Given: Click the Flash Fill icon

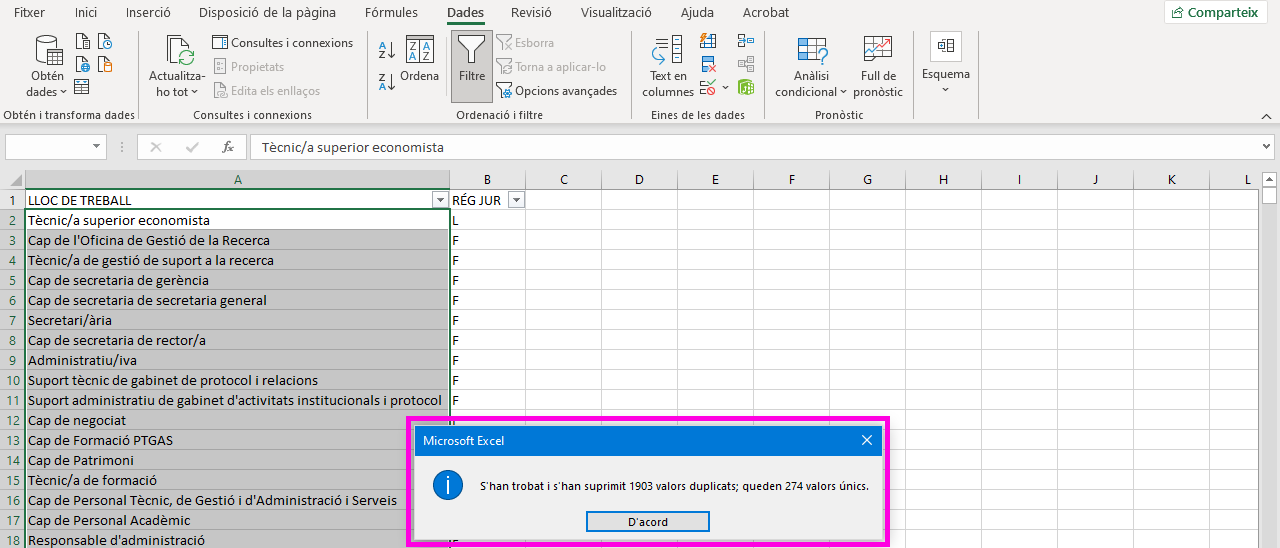Looking at the screenshot, I should [708, 41].
